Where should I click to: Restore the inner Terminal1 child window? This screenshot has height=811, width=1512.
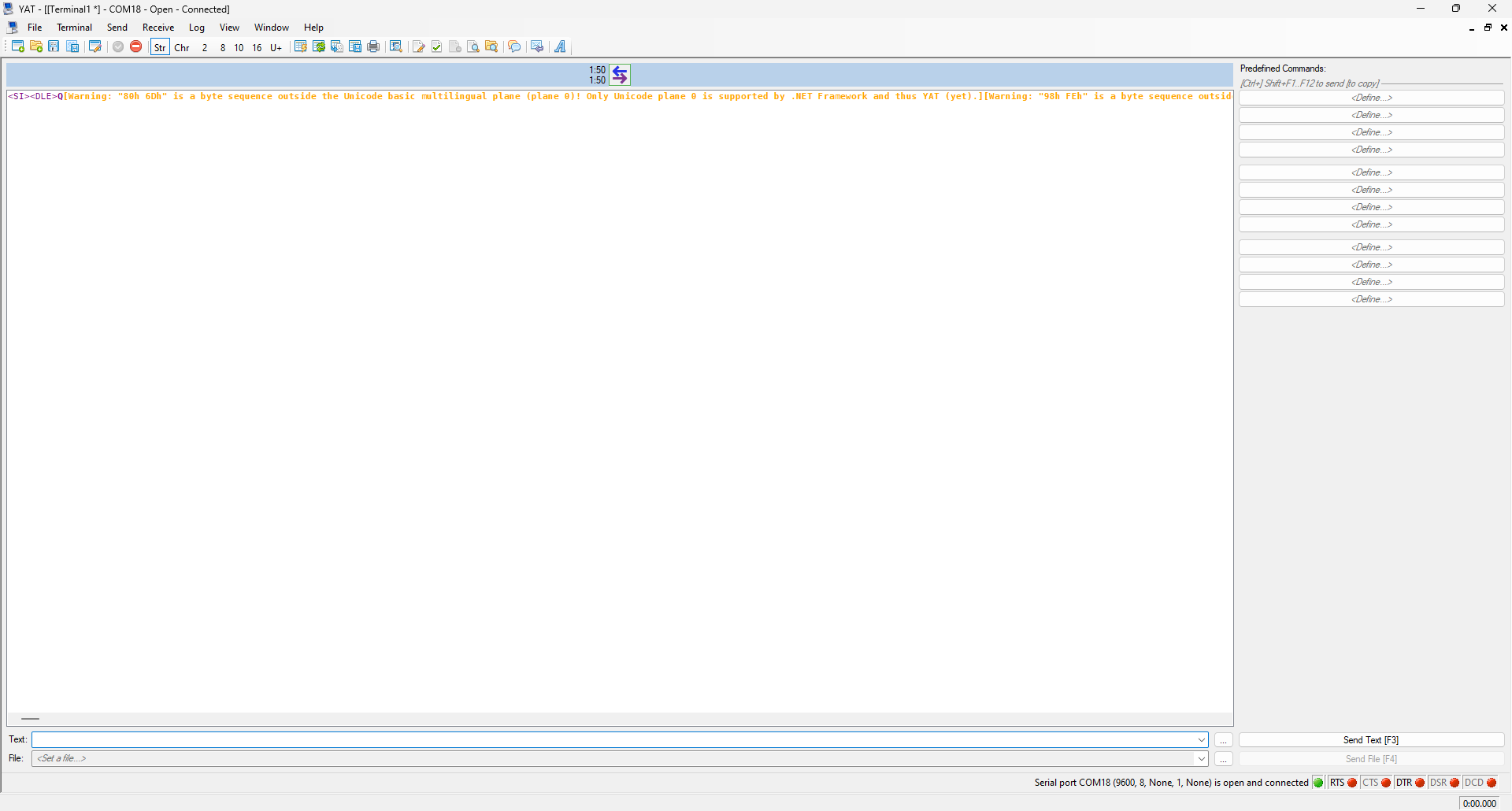[x=1488, y=28]
